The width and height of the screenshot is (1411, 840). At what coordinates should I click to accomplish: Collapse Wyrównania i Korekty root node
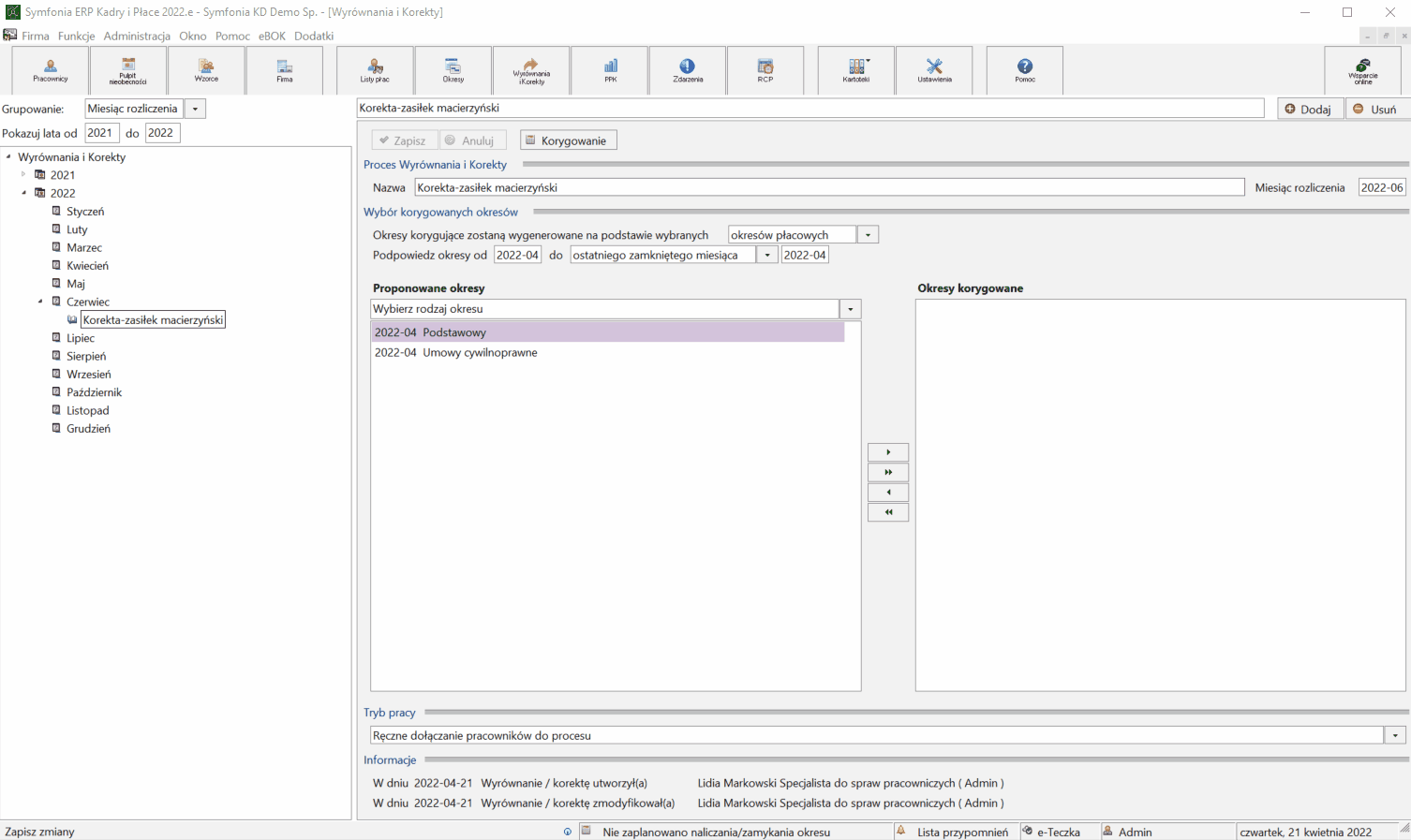pos(7,156)
